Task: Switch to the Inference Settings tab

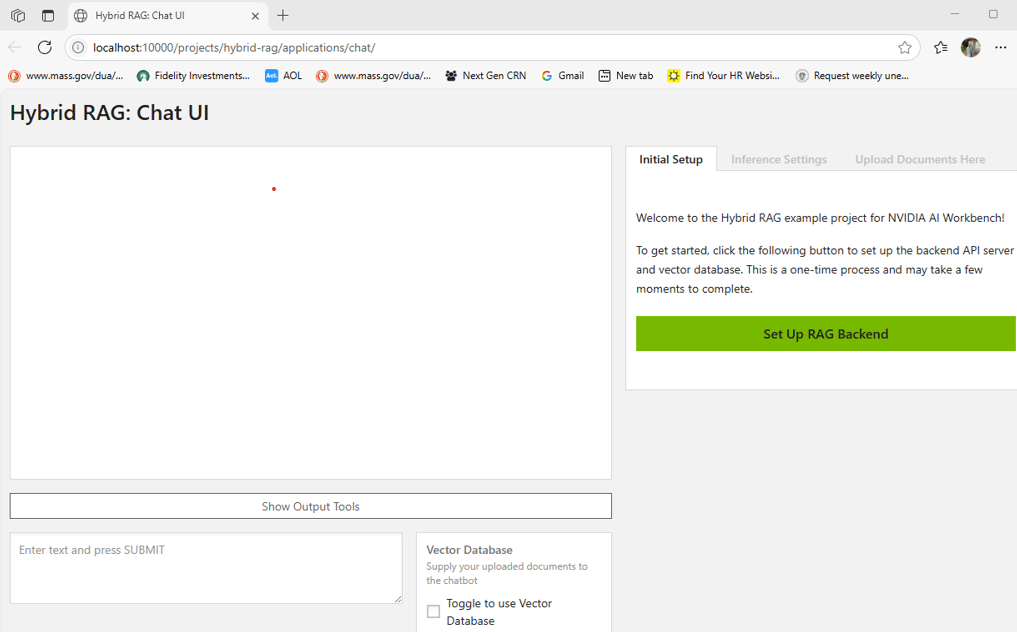Action: pos(779,160)
